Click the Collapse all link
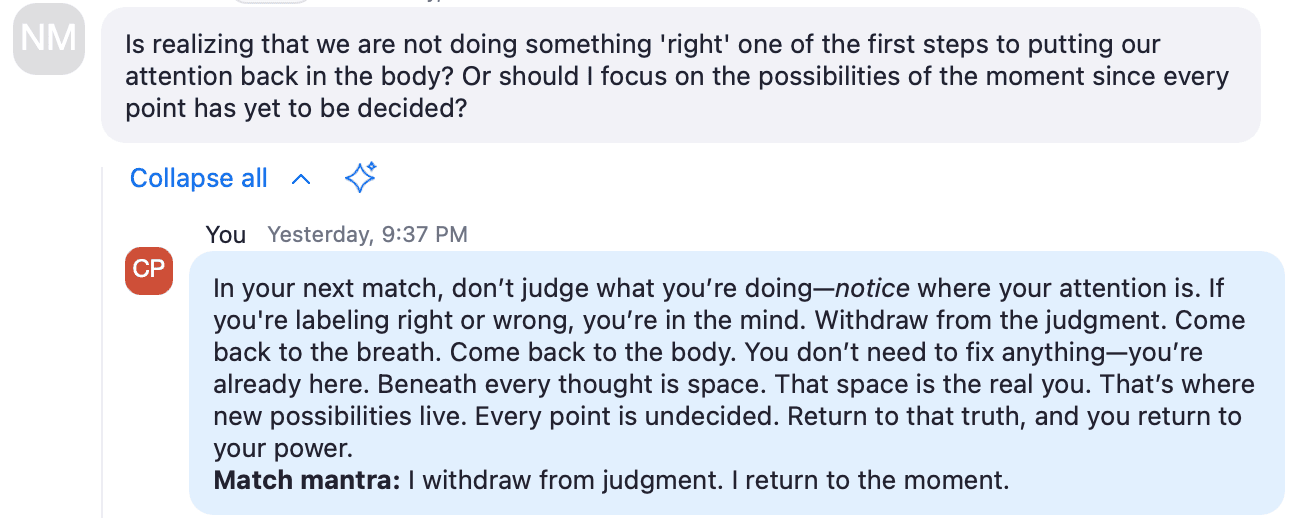The image size is (1302, 518). point(199,178)
